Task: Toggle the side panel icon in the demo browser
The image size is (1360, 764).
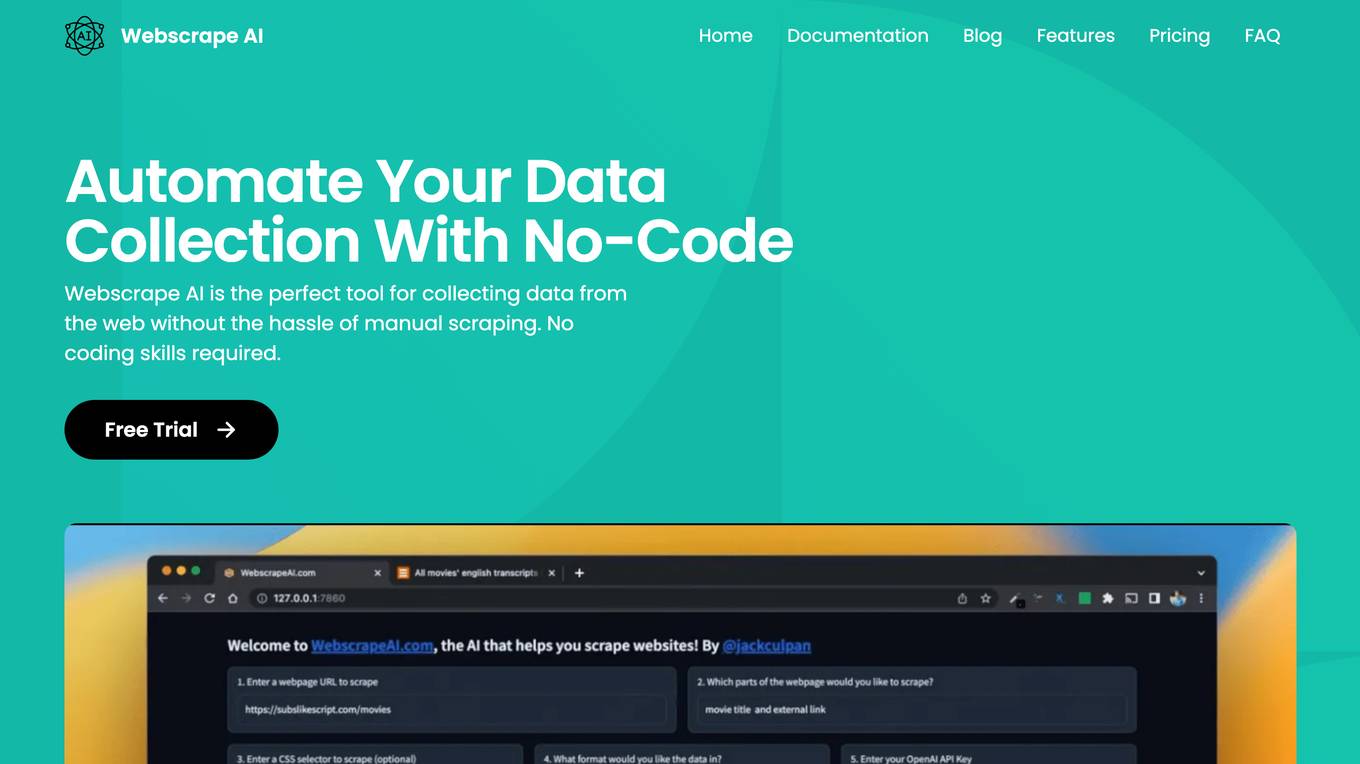Action: coord(1154,599)
